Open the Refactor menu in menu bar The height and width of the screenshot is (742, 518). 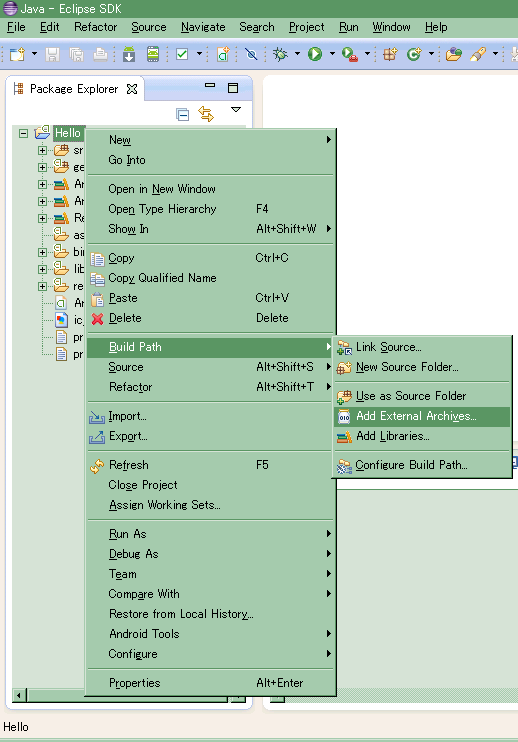click(x=95, y=27)
